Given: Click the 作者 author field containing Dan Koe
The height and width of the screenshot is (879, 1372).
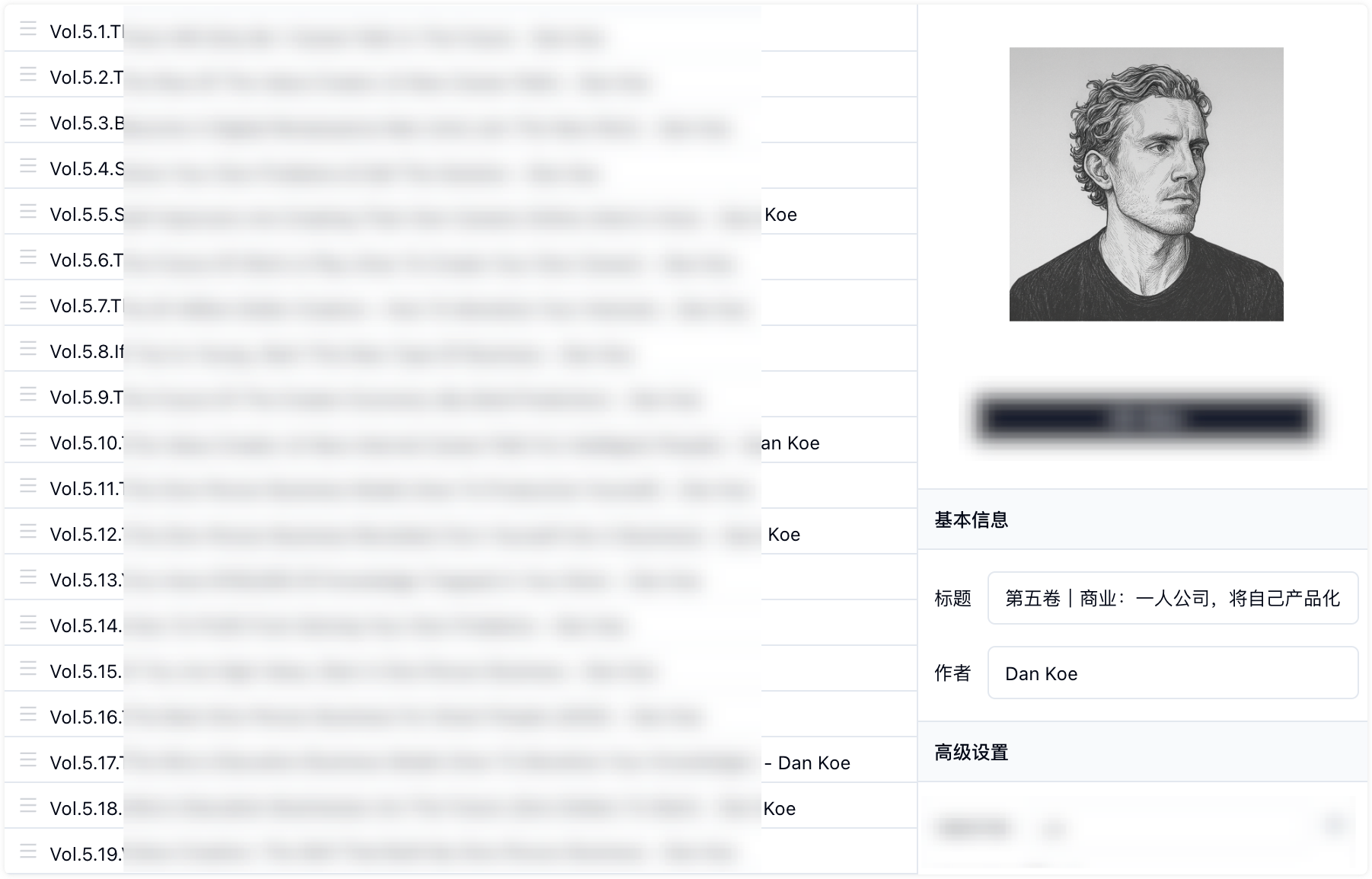Looking at the screenshot, I should tap(1173, 673).
